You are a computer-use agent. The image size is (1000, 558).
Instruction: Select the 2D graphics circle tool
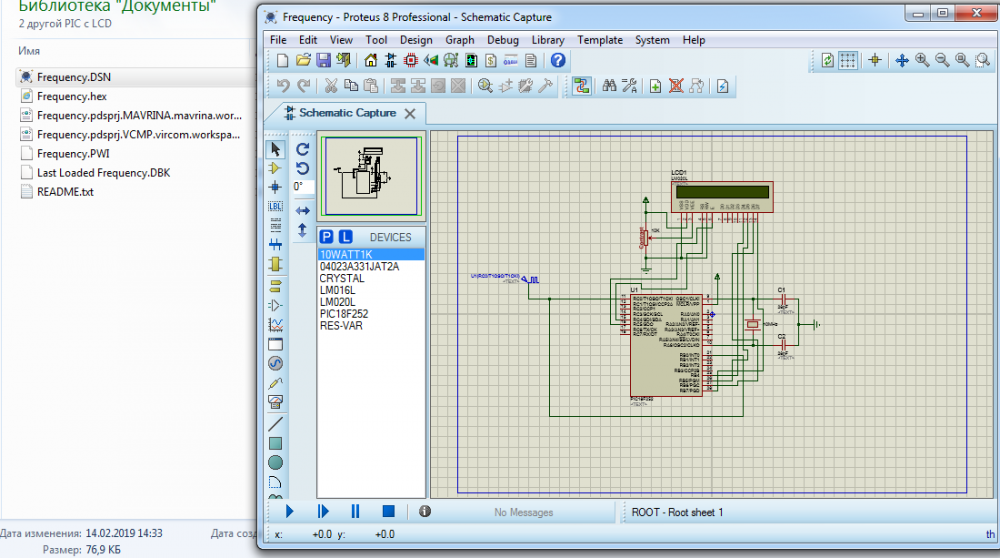click(x=275, y=463)
